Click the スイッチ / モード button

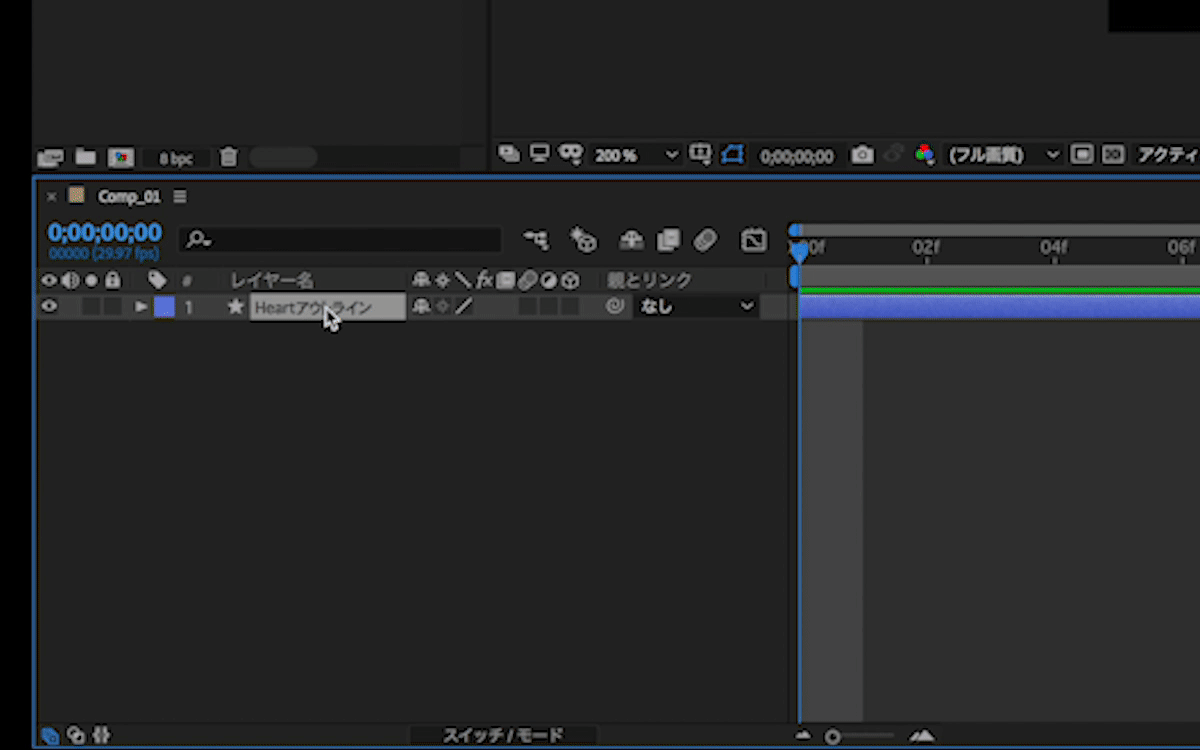tap(503, 736)
